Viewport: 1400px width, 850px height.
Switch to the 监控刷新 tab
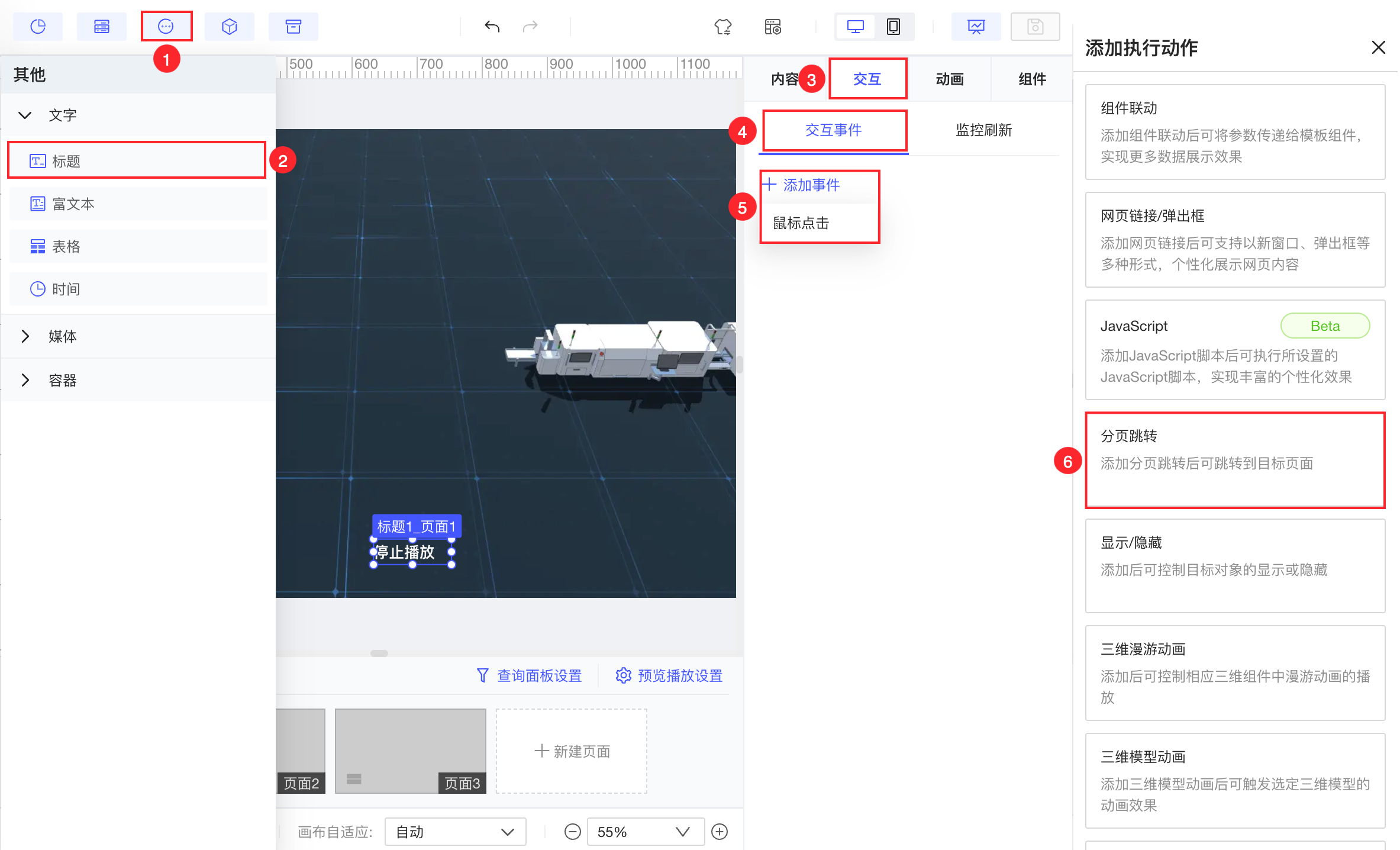pyautogui.click(x=983, y=130)
